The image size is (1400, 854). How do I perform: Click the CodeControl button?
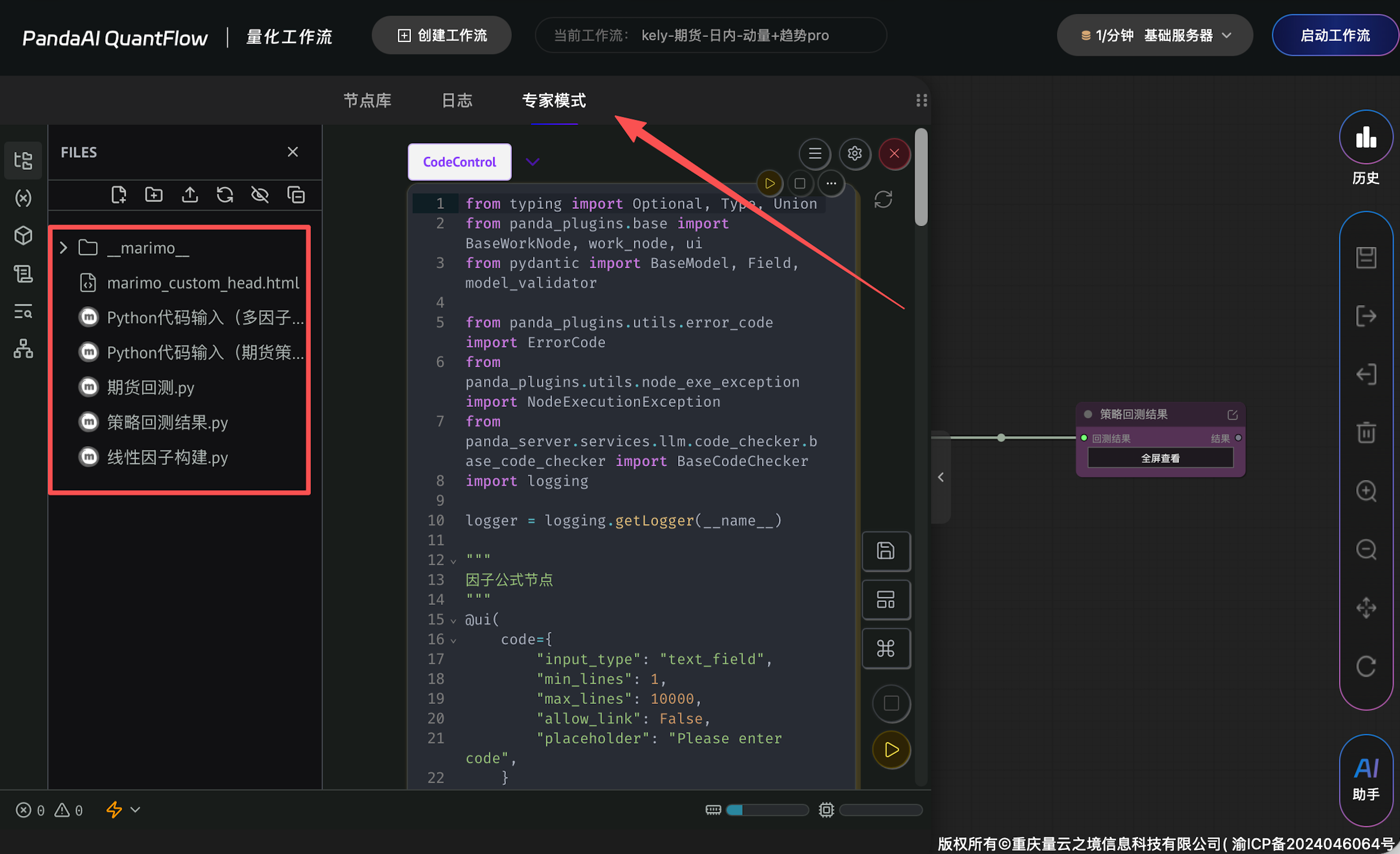(x=459, y=162)
